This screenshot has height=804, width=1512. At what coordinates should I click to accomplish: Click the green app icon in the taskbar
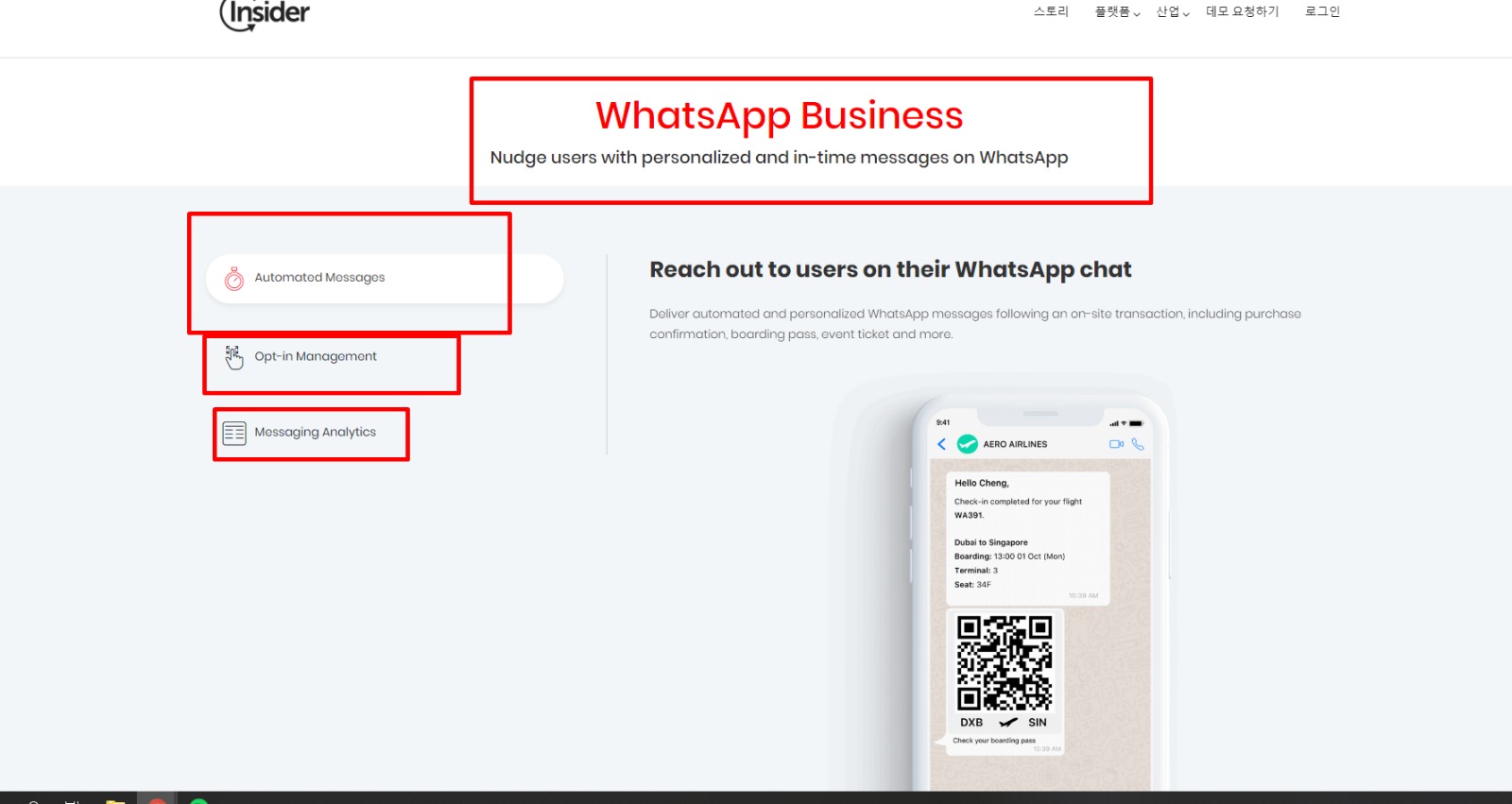pos(198,800)
